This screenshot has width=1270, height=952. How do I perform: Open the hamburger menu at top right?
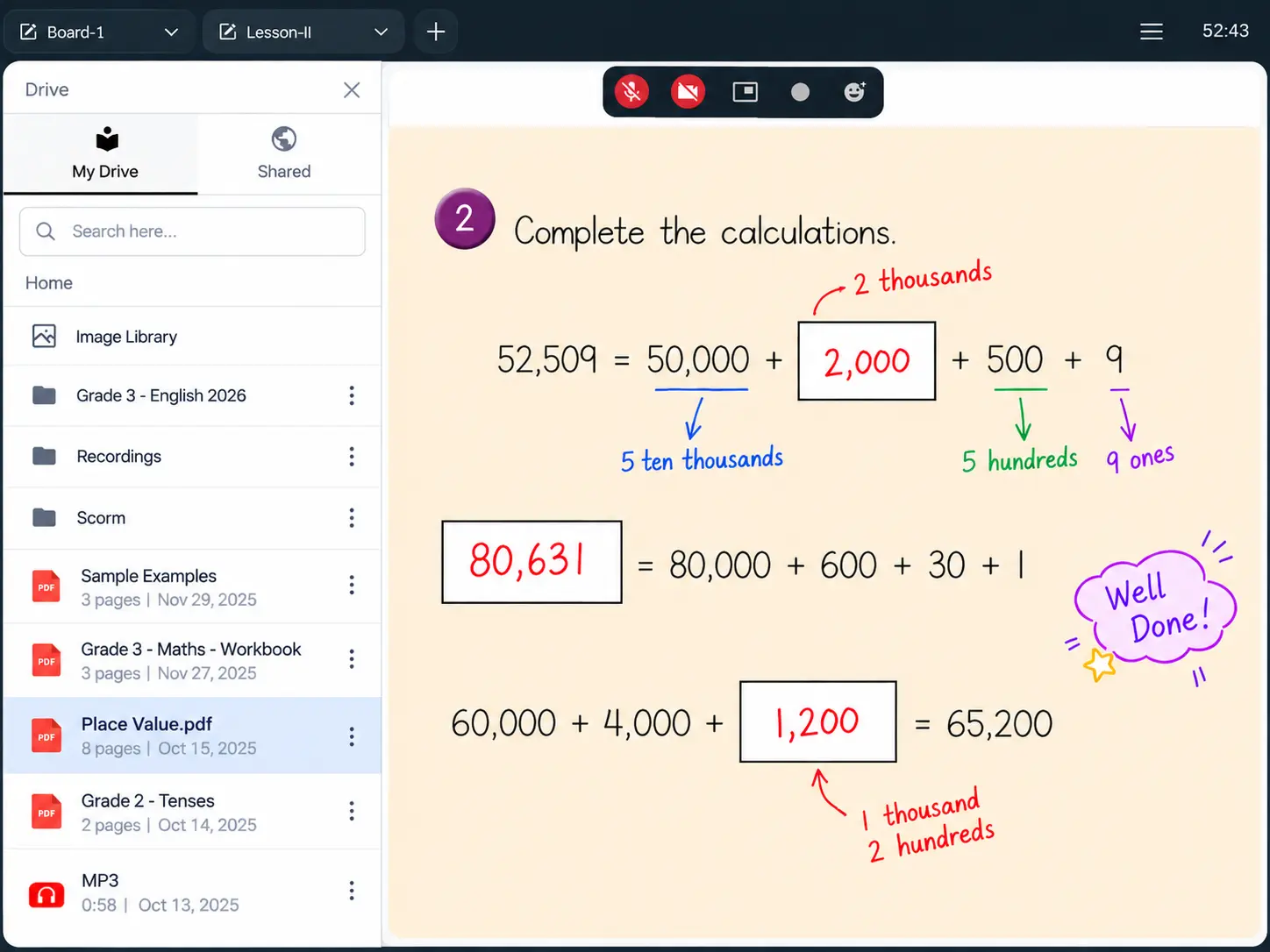click(x=1152, y=32)
